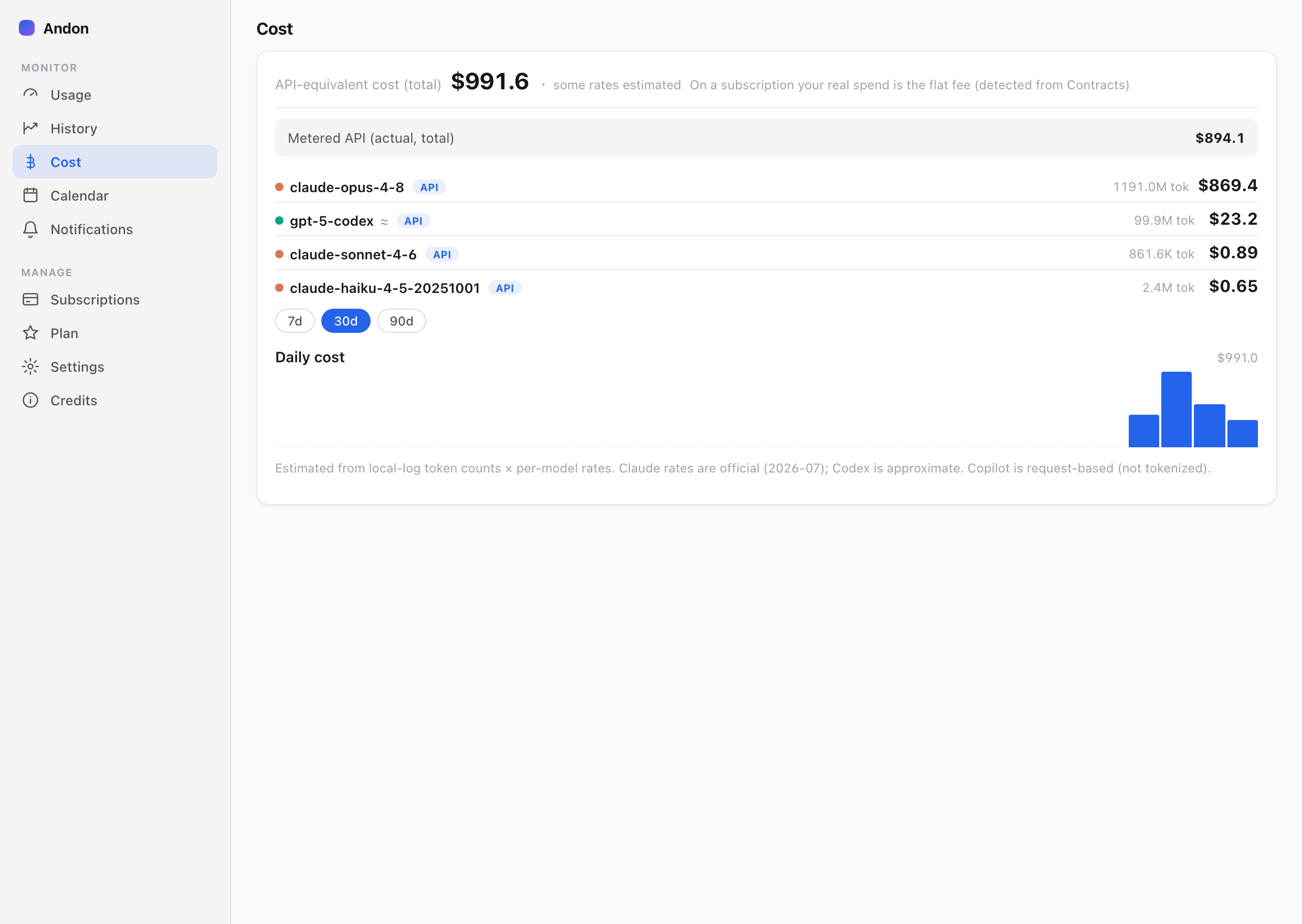Click the 99.9M tok count

coord(1164,220)
